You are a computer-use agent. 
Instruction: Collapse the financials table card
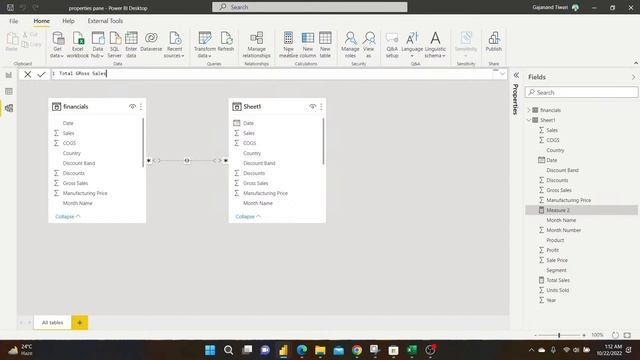click(x=68, y=216)
